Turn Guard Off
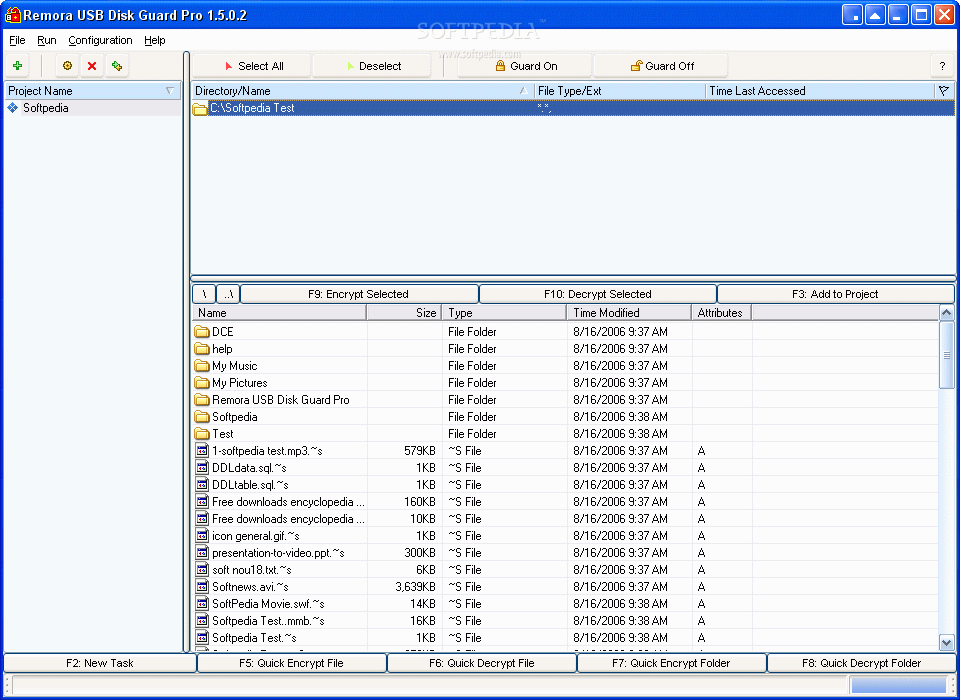The width and height of the screenshot is (960, 700). click(x=661, y=66)
